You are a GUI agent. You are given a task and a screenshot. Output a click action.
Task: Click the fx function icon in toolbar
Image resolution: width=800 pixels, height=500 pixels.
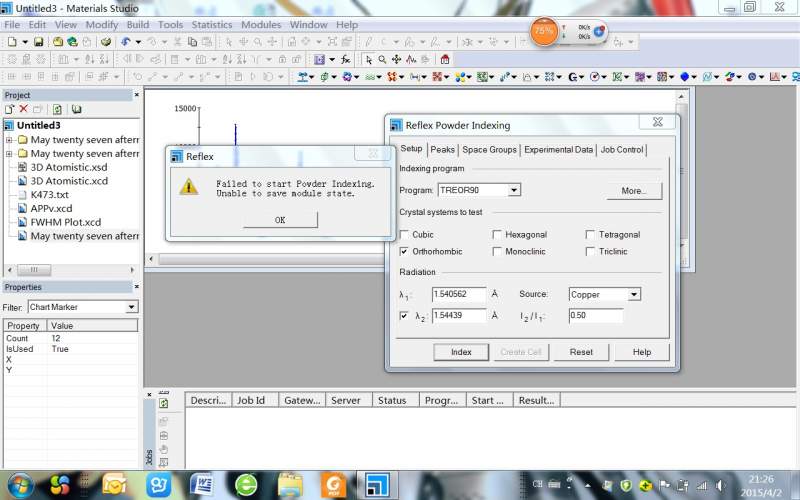(345, 60)
